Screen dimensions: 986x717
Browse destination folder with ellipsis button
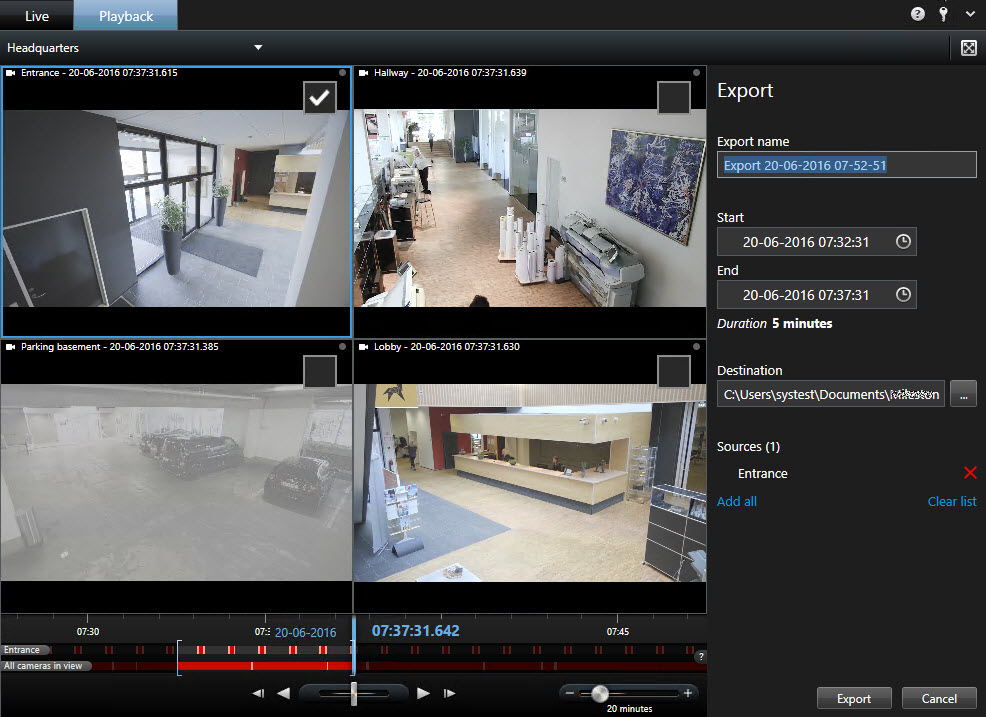point(962,394)
